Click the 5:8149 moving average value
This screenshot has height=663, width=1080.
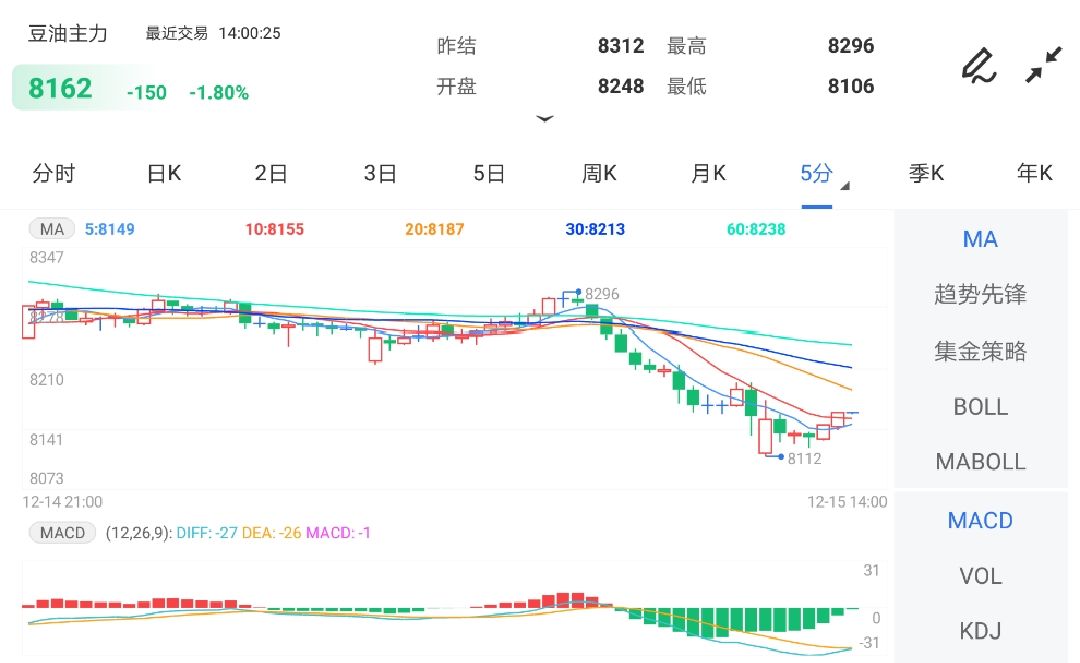pos(110,229)
